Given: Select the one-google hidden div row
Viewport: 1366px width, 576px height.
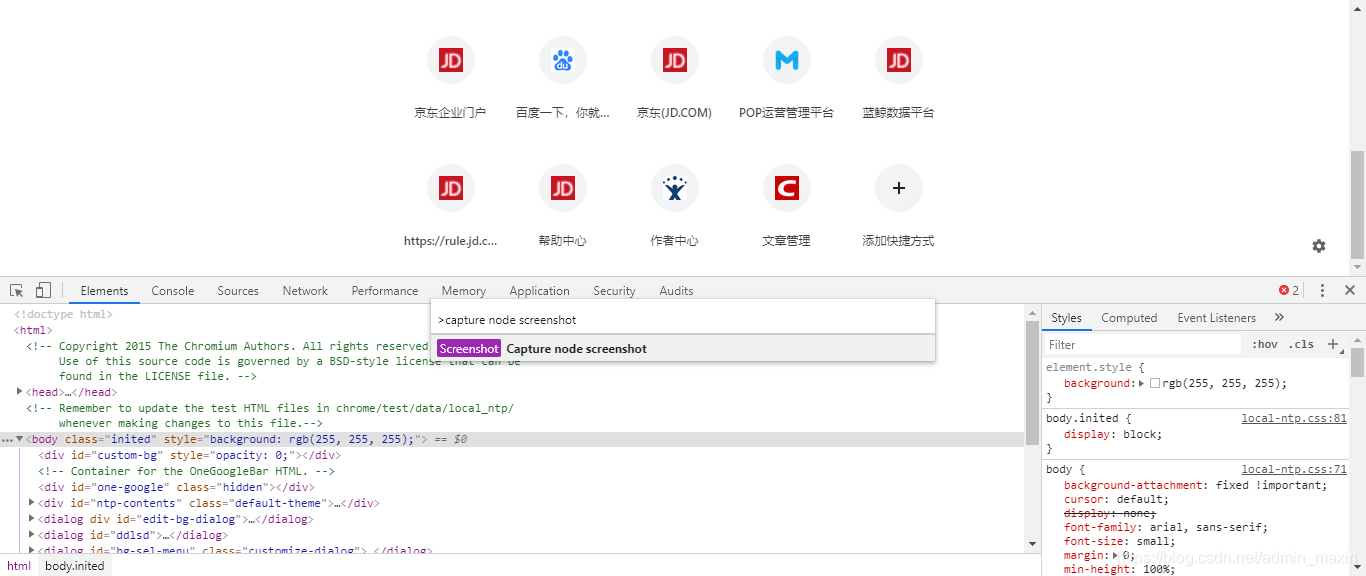Looking at the screenshot, I should point(512,487).
